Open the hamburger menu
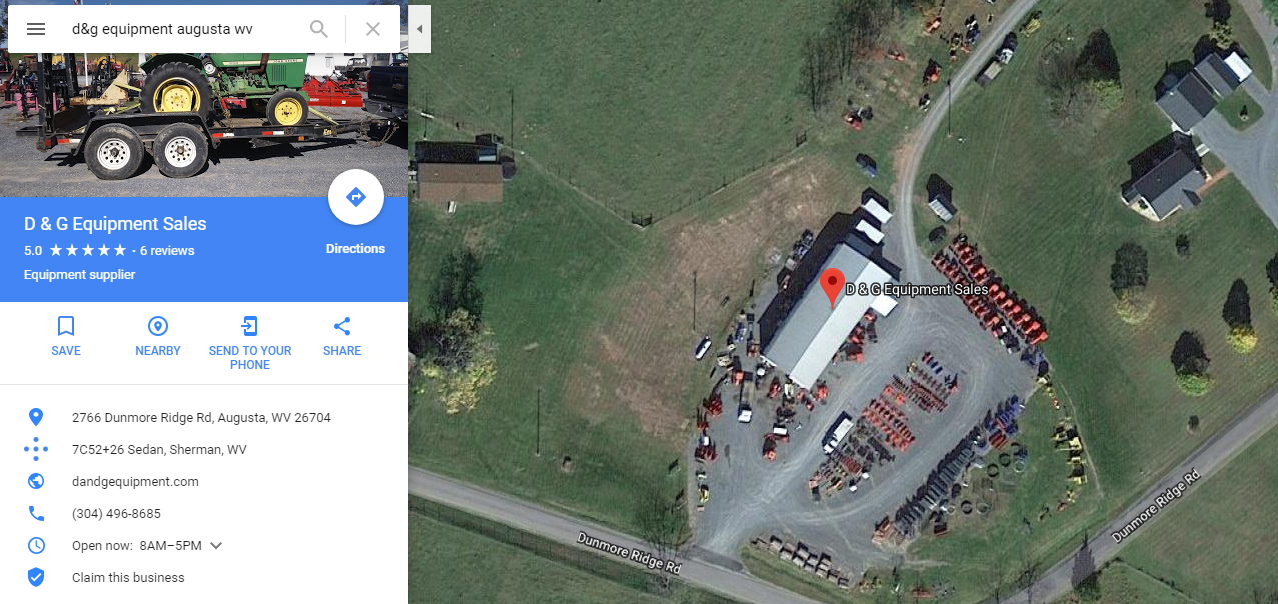The image size is (1278, 604). pos(36,29)
